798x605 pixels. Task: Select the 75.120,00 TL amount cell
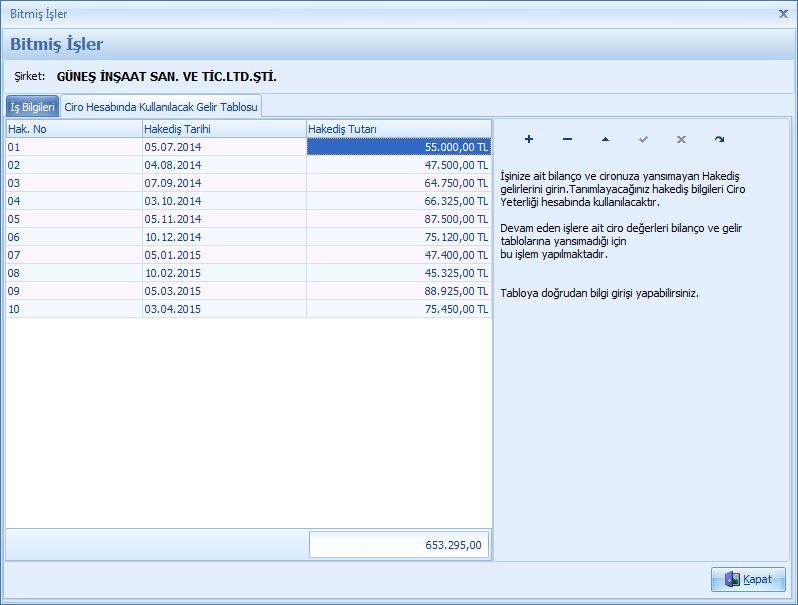pyautogui.click(x=398, y=237)
